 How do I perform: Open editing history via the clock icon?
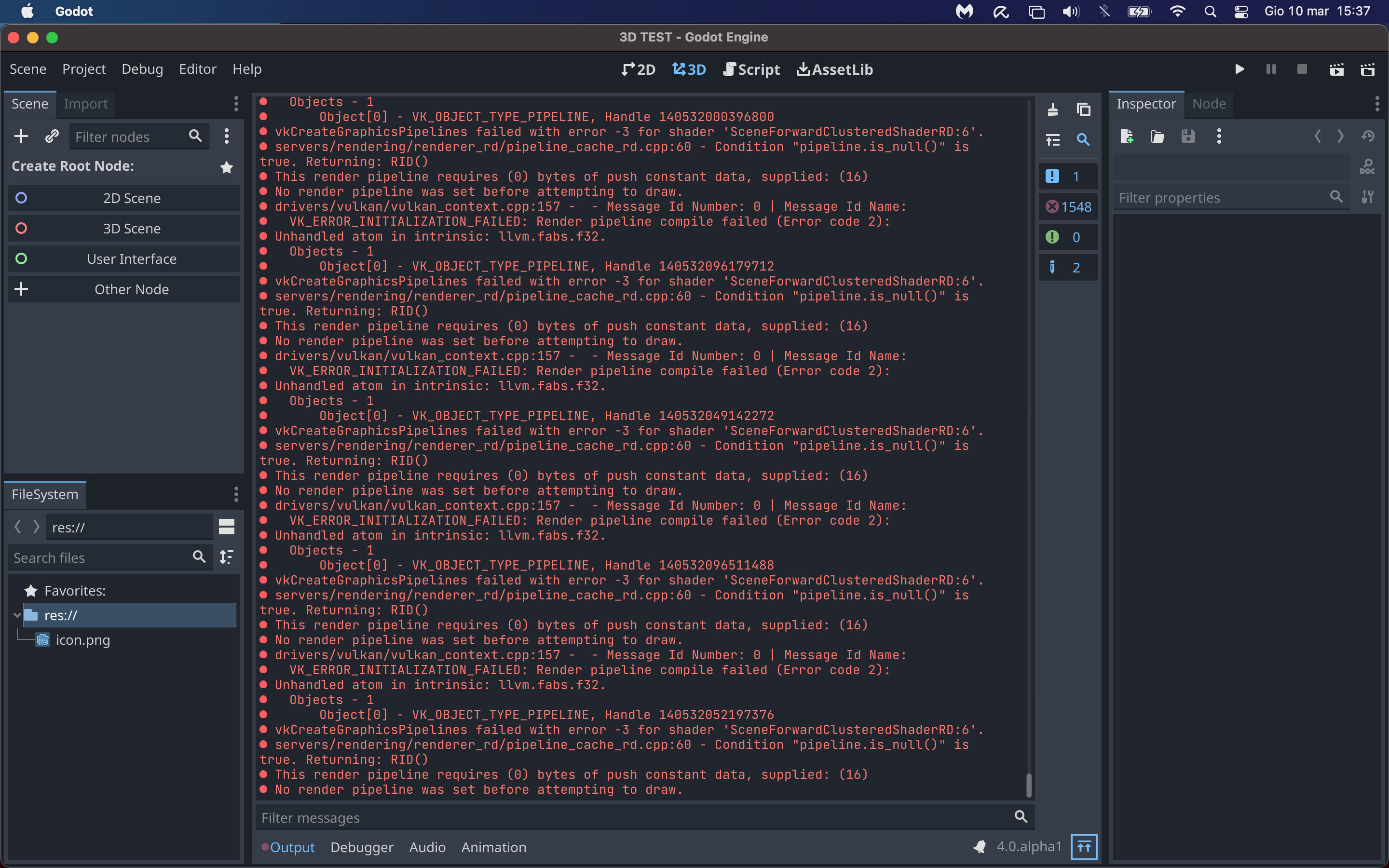click(x=1368, y=136)
